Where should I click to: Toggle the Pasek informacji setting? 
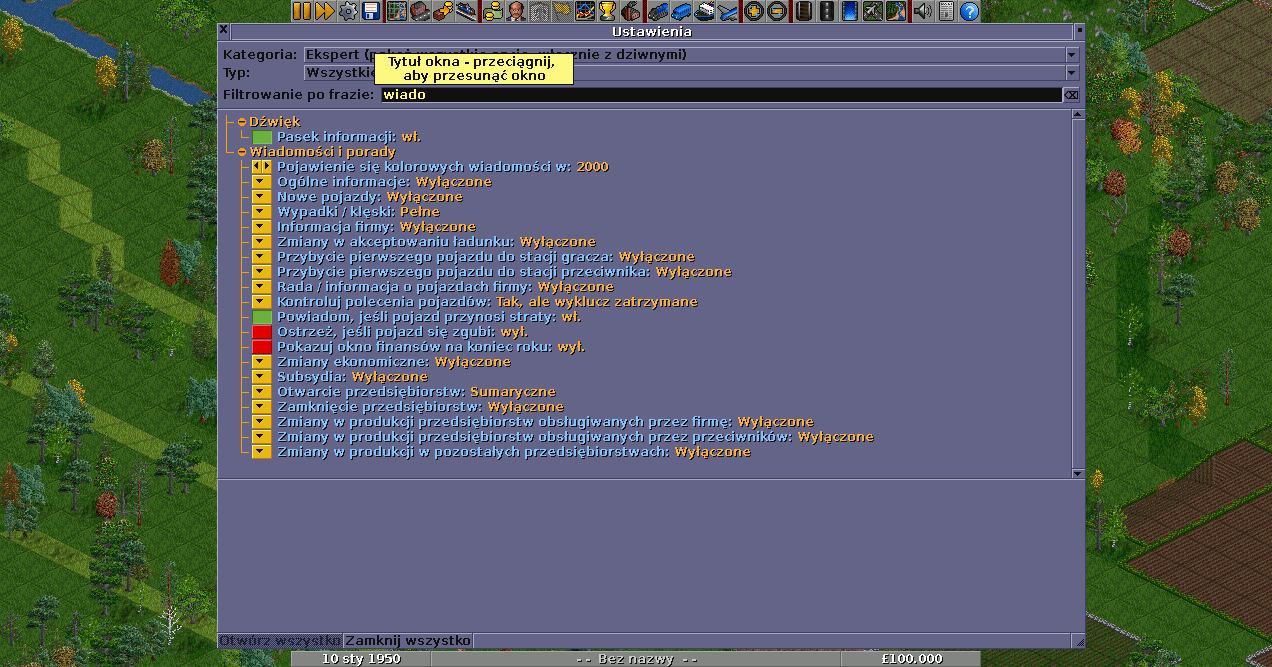pos(262,137)
